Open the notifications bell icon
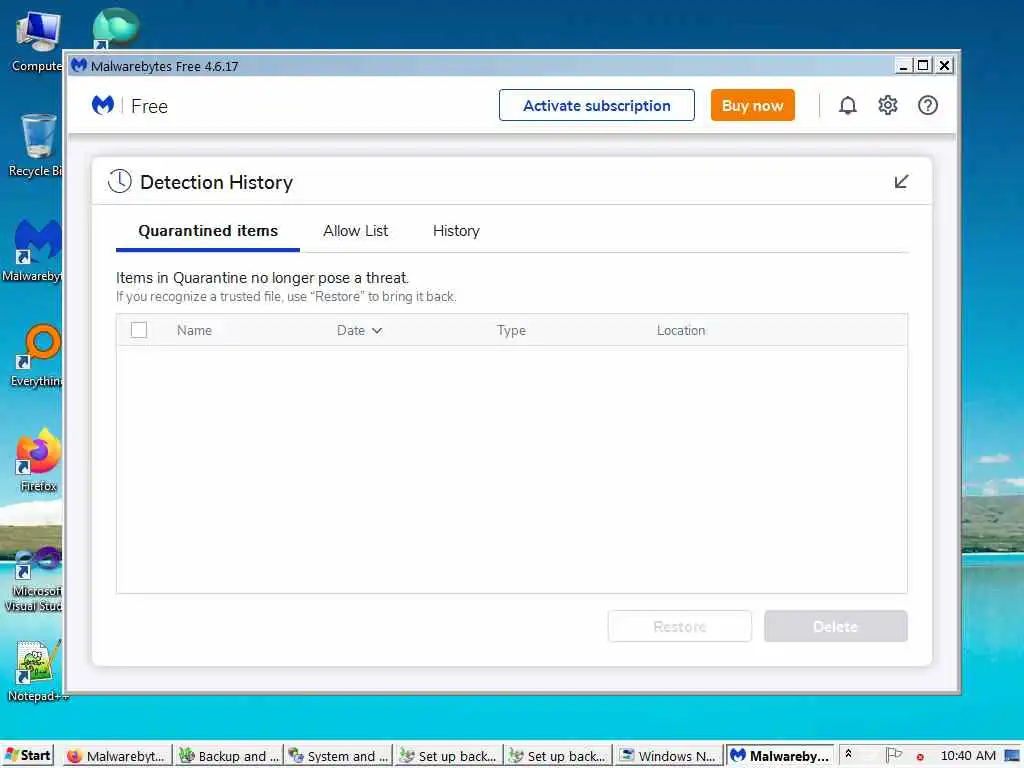1024x768 pixels. point(847,106)
